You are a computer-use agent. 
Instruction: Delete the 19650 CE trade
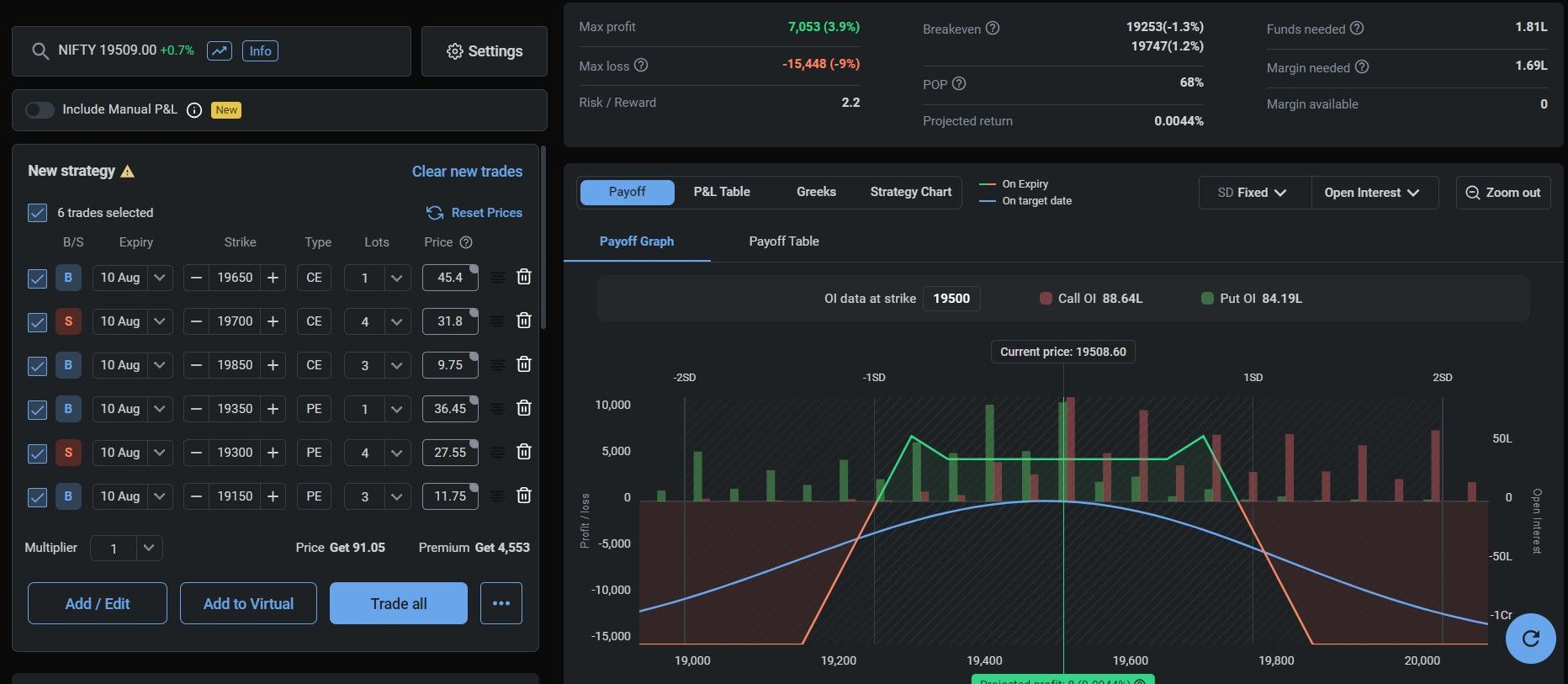(524, 277)
